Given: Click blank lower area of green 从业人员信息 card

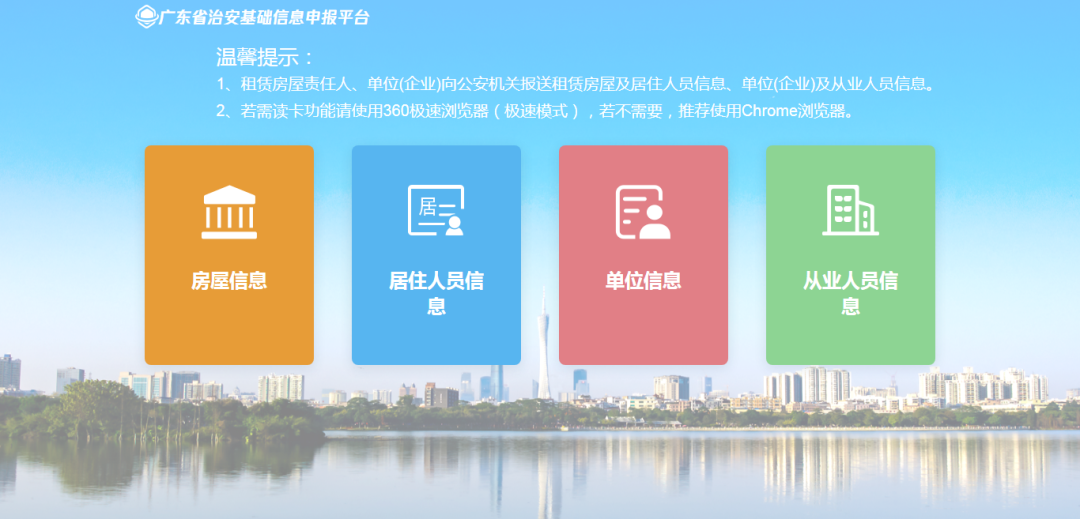Looking at the screenshot, I should tap(850, 342).
